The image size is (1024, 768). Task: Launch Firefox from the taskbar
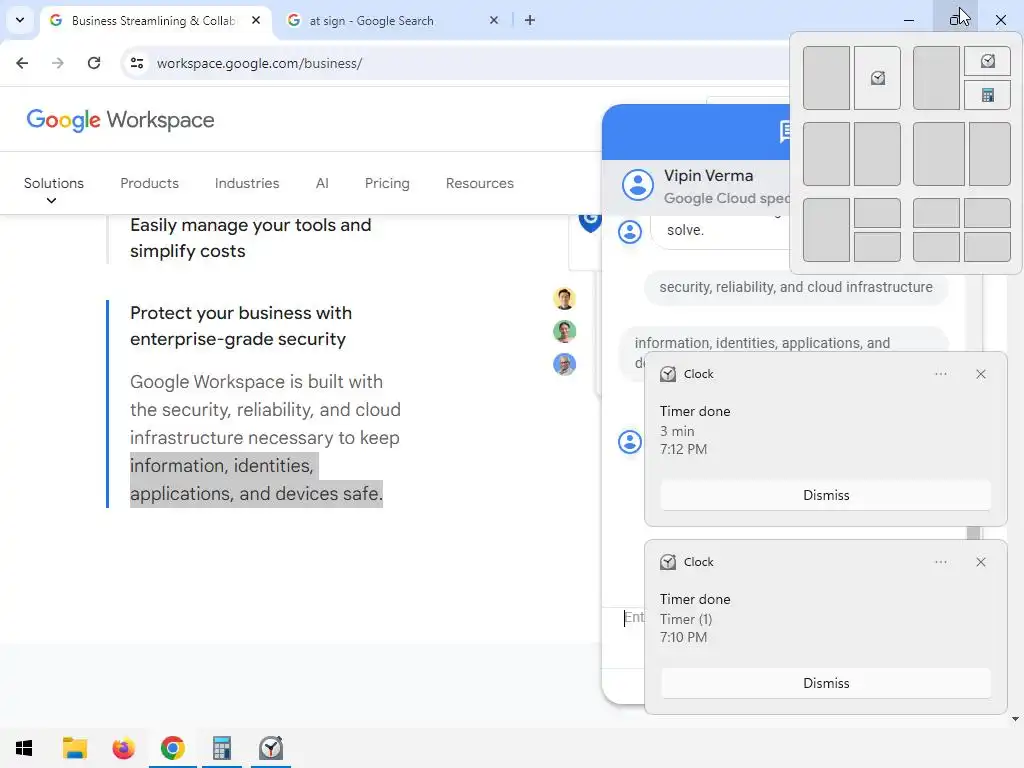[x=123, y=748]
